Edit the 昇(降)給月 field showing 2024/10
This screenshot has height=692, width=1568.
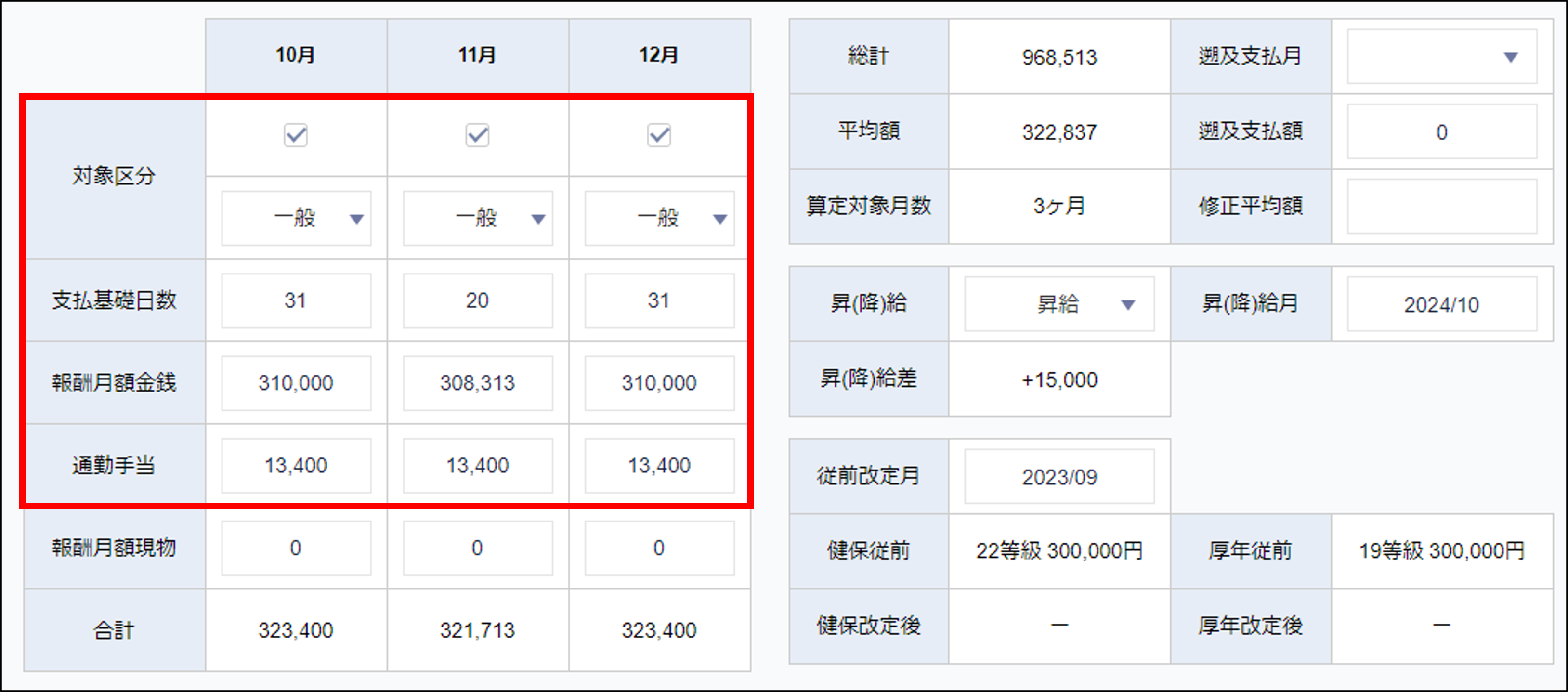[x=1441, y=304]
